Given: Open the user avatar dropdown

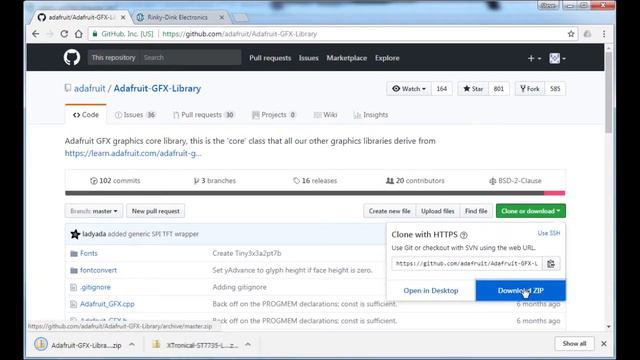Looking at the screenshot, I should pyautogui.click(x=557, y=58).
